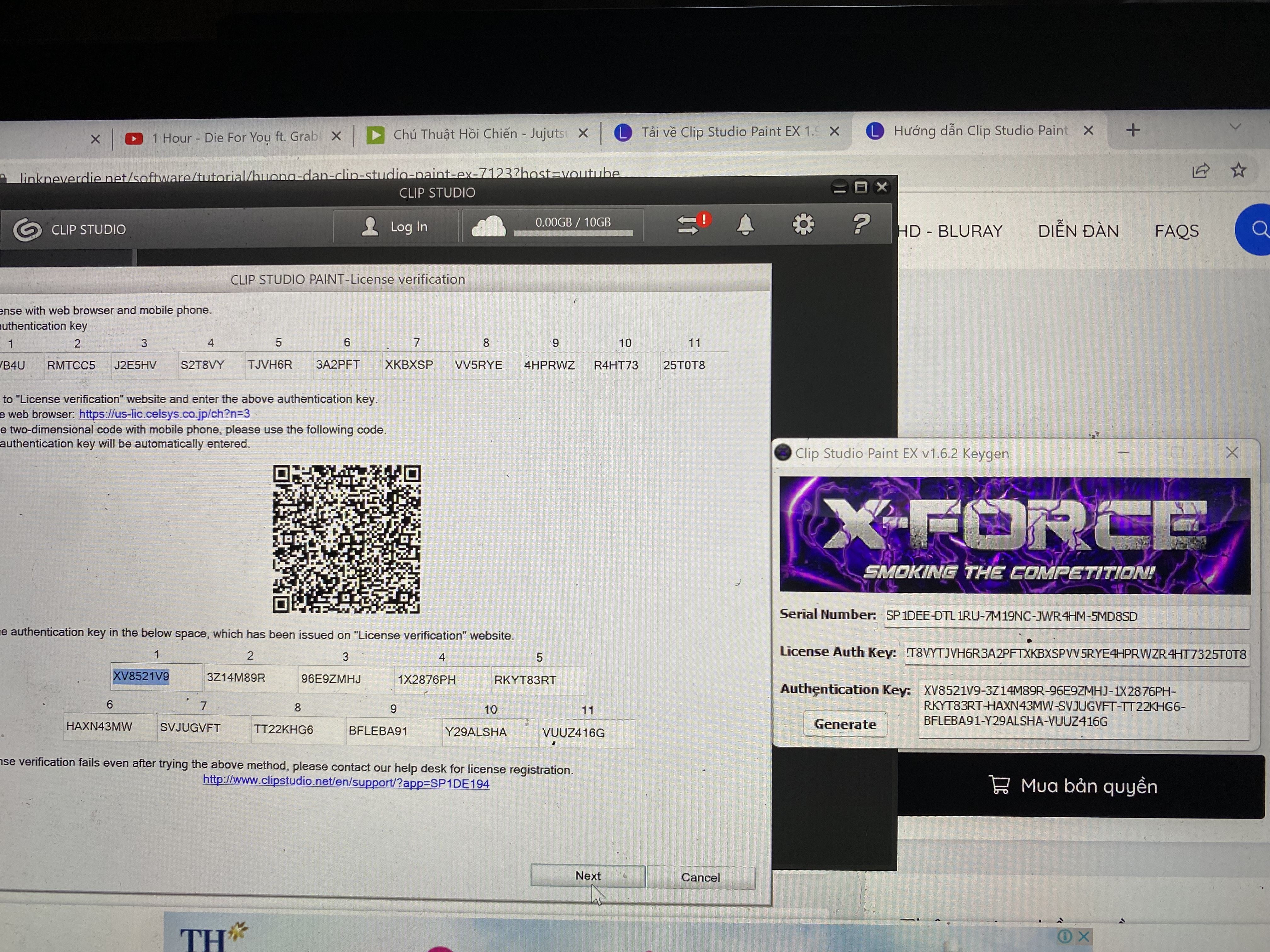The image size is (1270, 952).
Task: Click the cloud storage usage bar
Action: point(573,233)
